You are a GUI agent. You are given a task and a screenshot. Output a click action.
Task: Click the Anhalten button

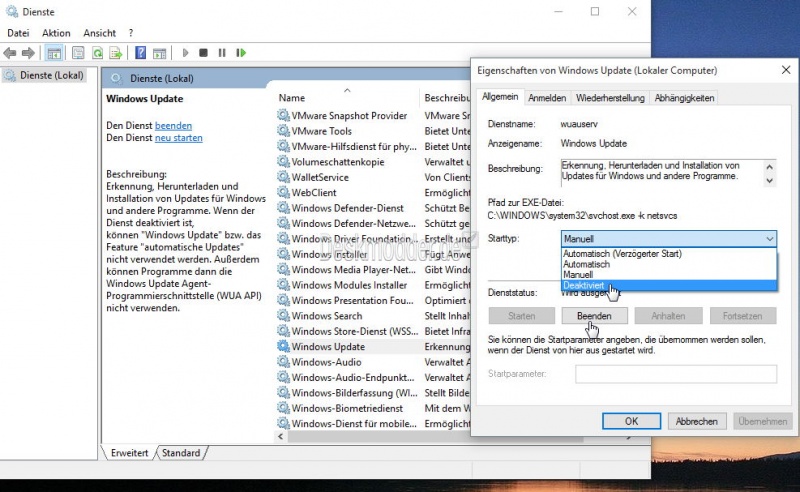point(668,316)
